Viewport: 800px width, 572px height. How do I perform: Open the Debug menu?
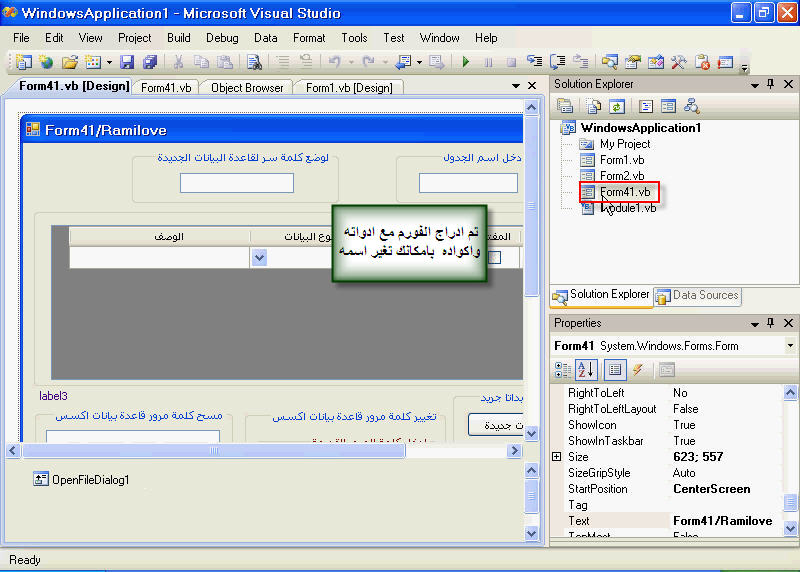pos(222,38)
